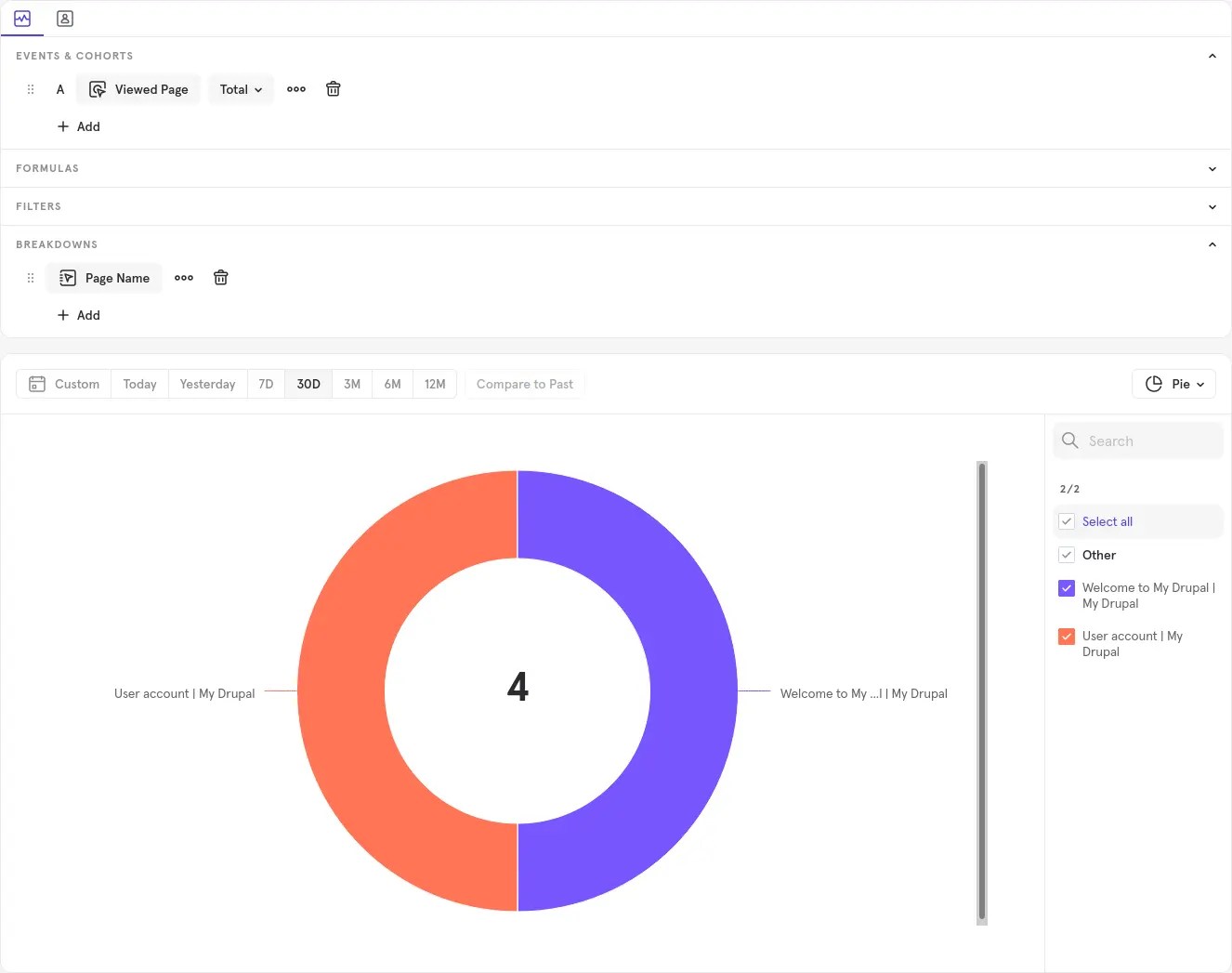Click the Viewed Page event icon

pos(98,89)
